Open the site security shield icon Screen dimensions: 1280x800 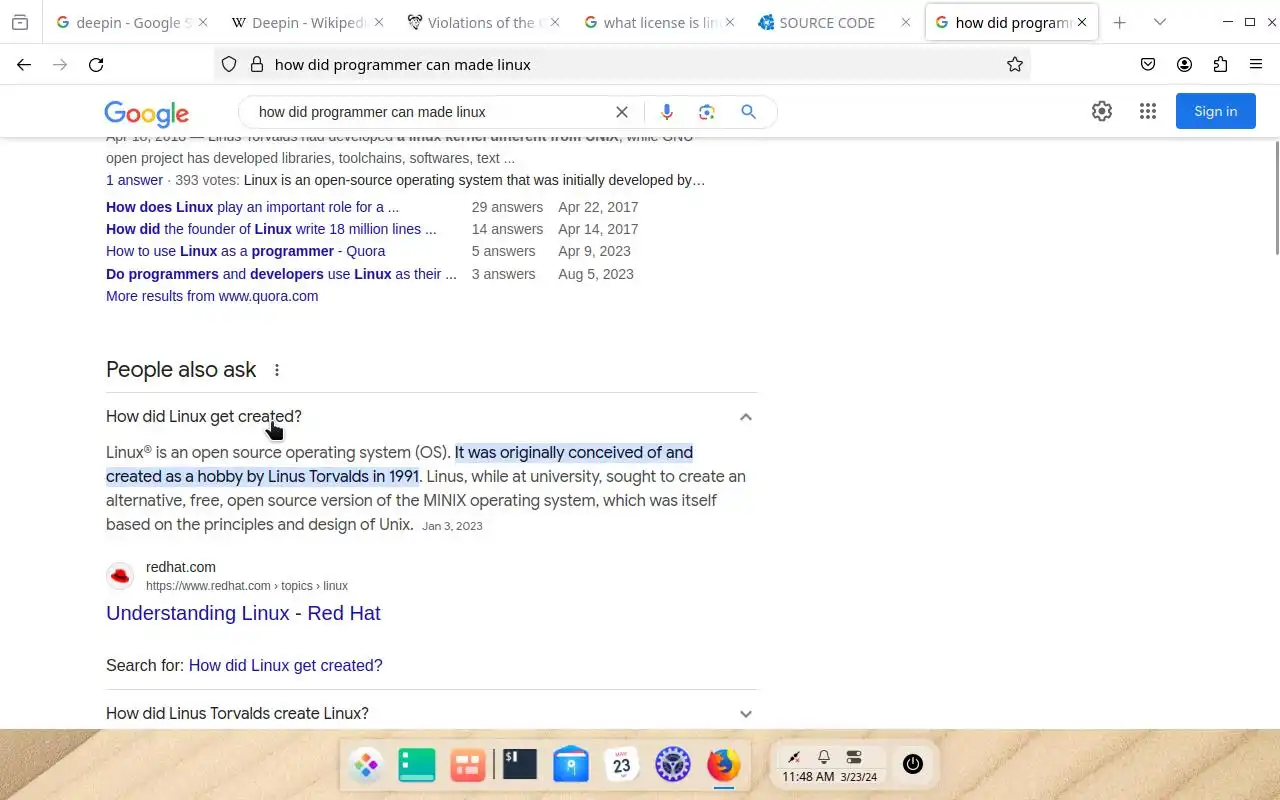(229, 64)
